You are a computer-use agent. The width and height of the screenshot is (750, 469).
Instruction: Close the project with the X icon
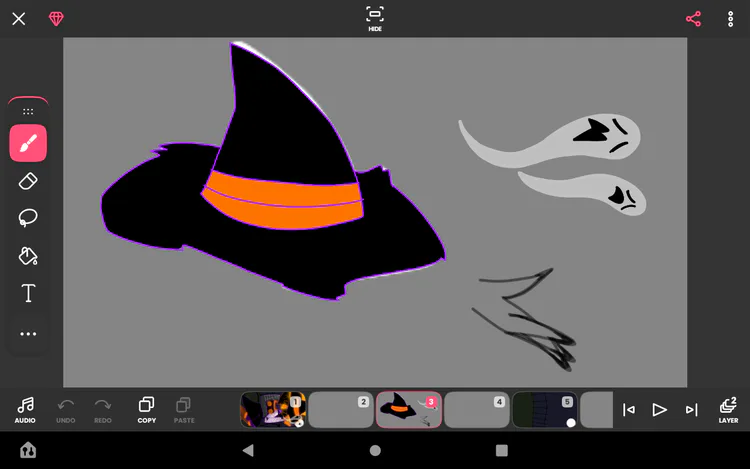(x=19, y=19)
